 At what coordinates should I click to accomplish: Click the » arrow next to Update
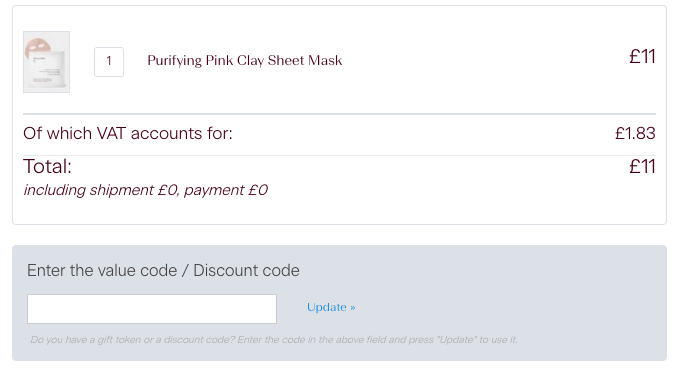click(x=353, y=308)
